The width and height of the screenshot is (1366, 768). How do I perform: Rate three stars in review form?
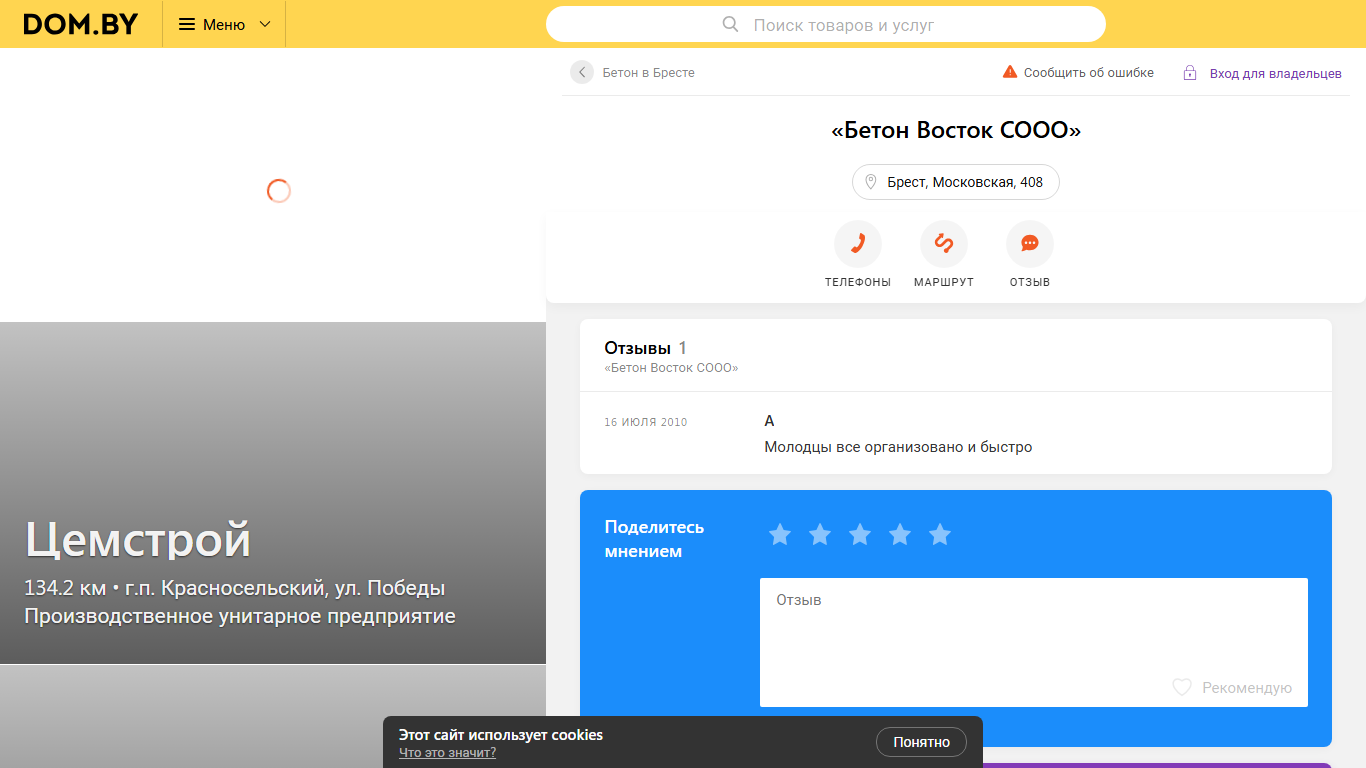pos(860,535)
